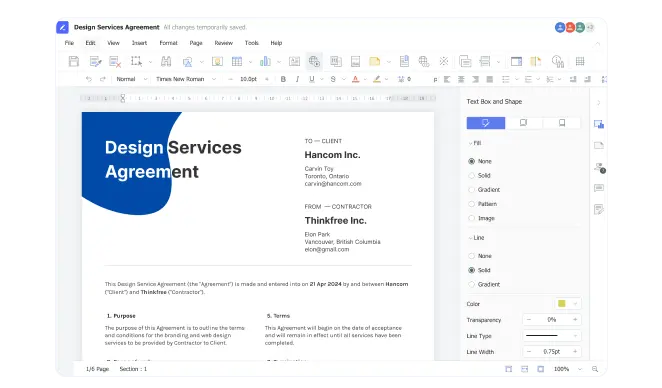Screen dimensions: 662x388
Task: Select the Pattern fill radio button
Action: point(472,204)
